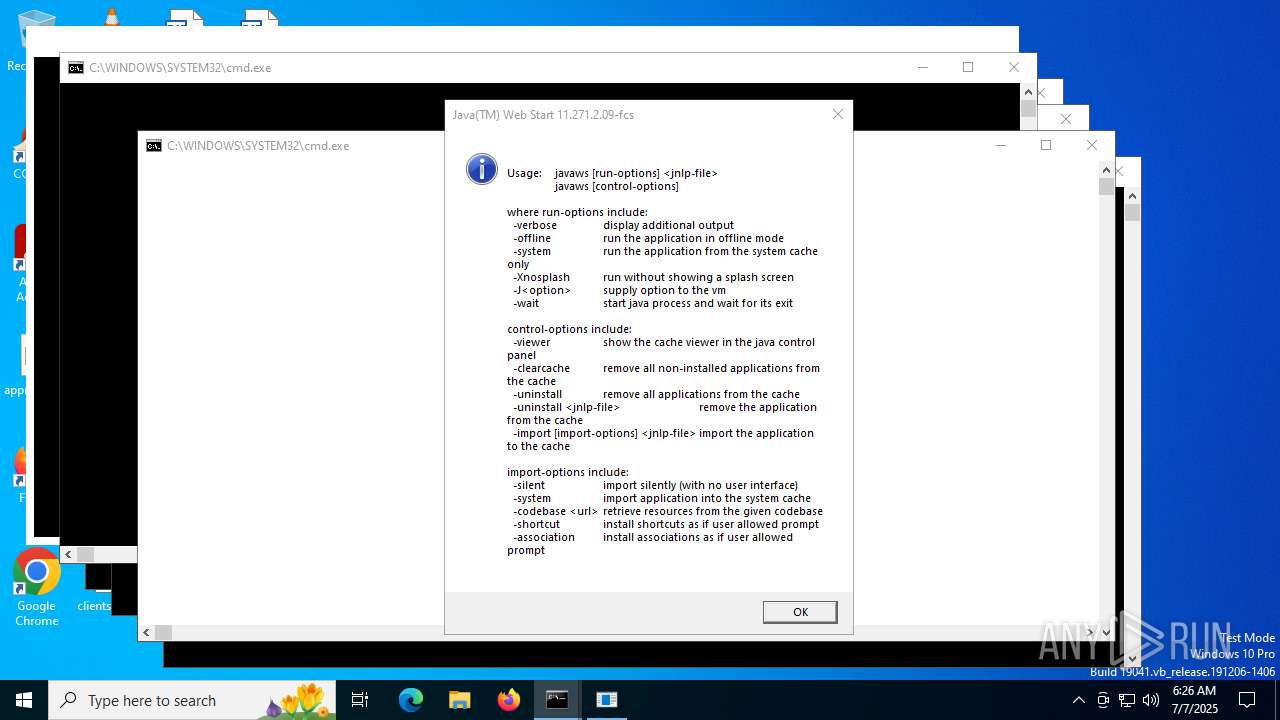Screen dimensions: 1280x720
Task: Click the back cmd window's horizontal scrollbar thumb
Action: (85, 554)
